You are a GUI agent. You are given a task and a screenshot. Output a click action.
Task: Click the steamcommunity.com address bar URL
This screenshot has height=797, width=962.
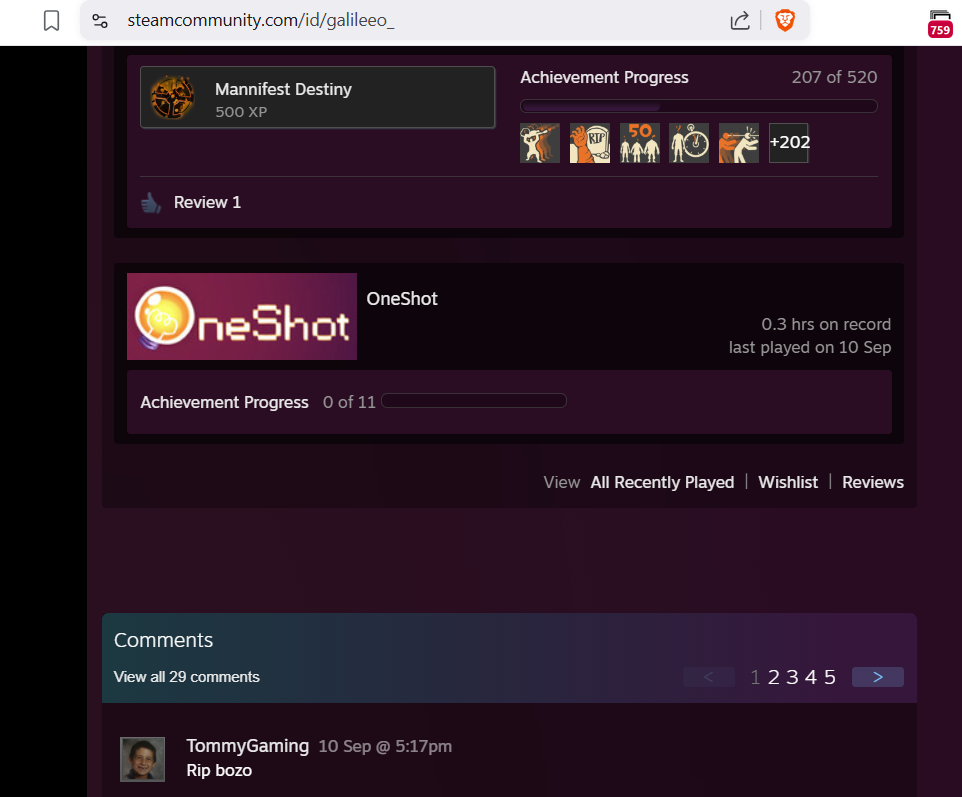(x=261, y=20)
